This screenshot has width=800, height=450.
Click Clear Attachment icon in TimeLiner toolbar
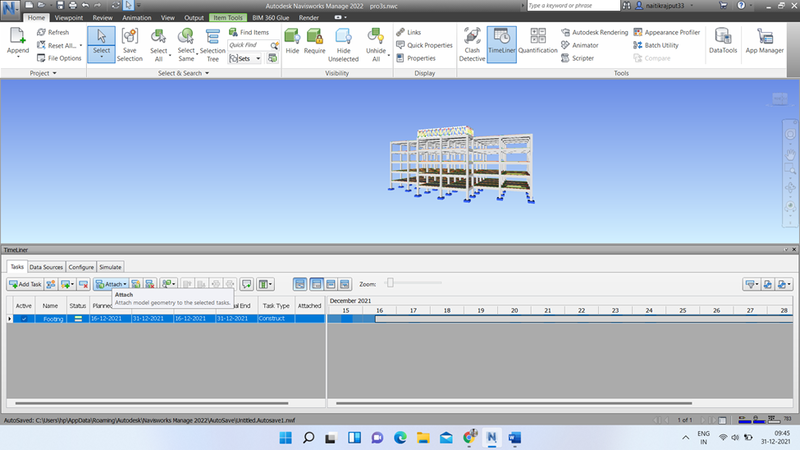(x=149, y=284)
